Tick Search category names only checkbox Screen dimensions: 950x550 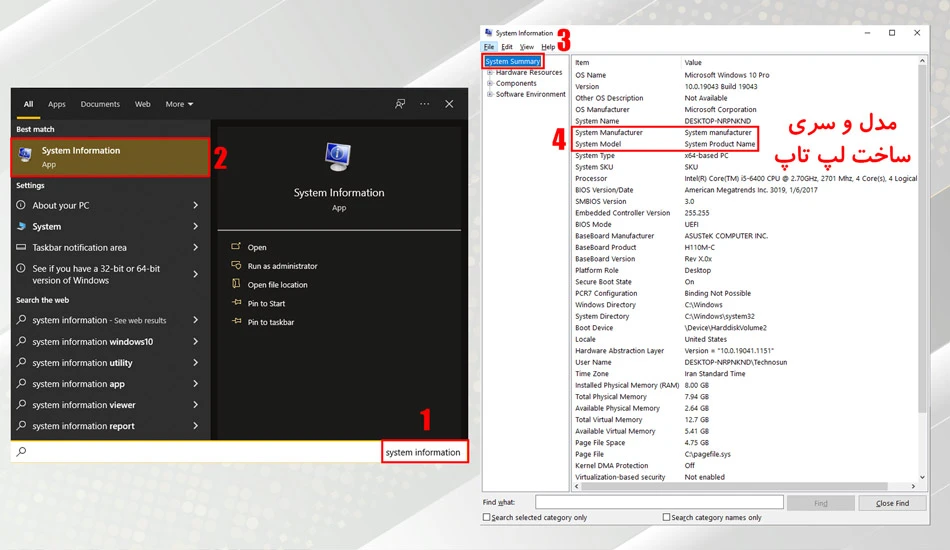(x=666, y=517)
